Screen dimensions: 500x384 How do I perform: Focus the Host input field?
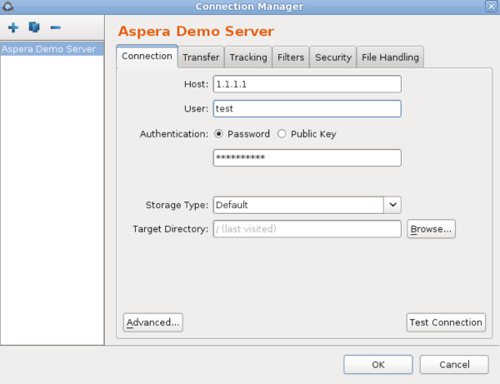point(307,84)
